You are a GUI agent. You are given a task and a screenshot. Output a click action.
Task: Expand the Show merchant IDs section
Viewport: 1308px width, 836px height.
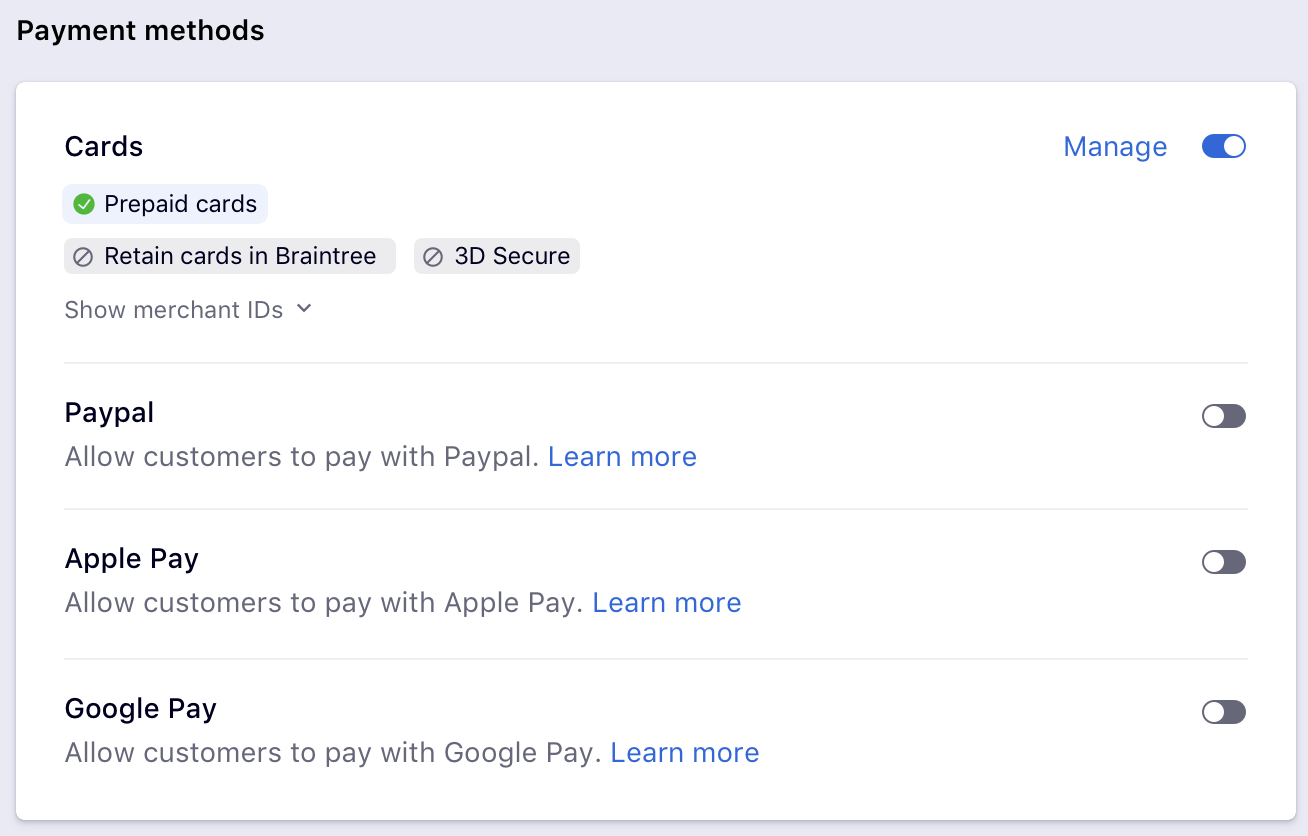pos(174,310)
